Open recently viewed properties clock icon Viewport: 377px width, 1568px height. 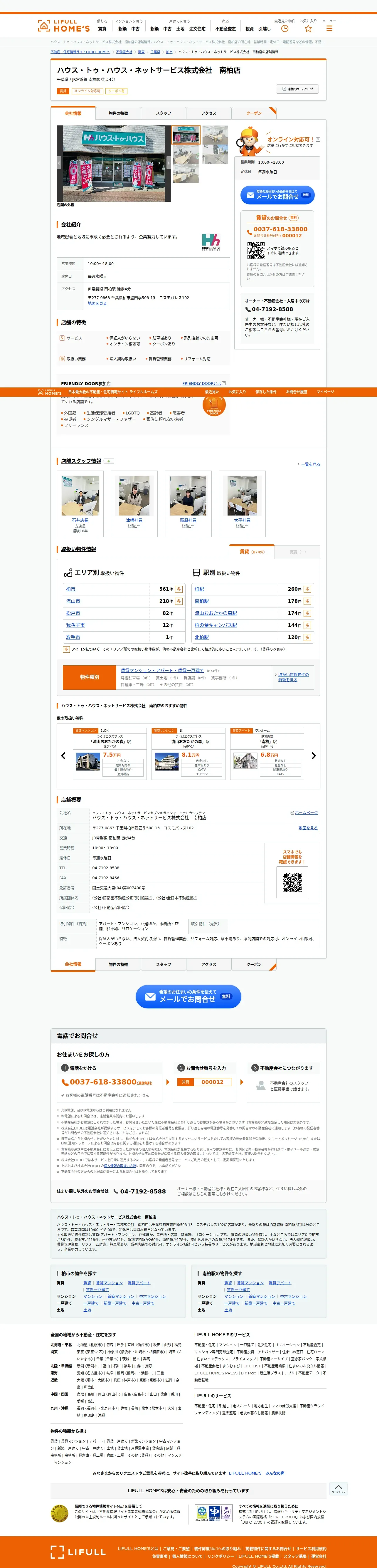pos(285,28)
